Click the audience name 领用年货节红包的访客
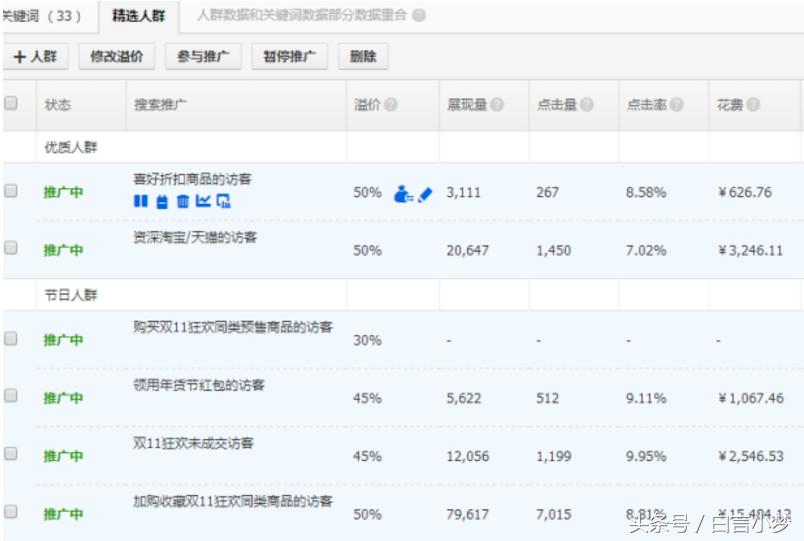 point(199,385)
